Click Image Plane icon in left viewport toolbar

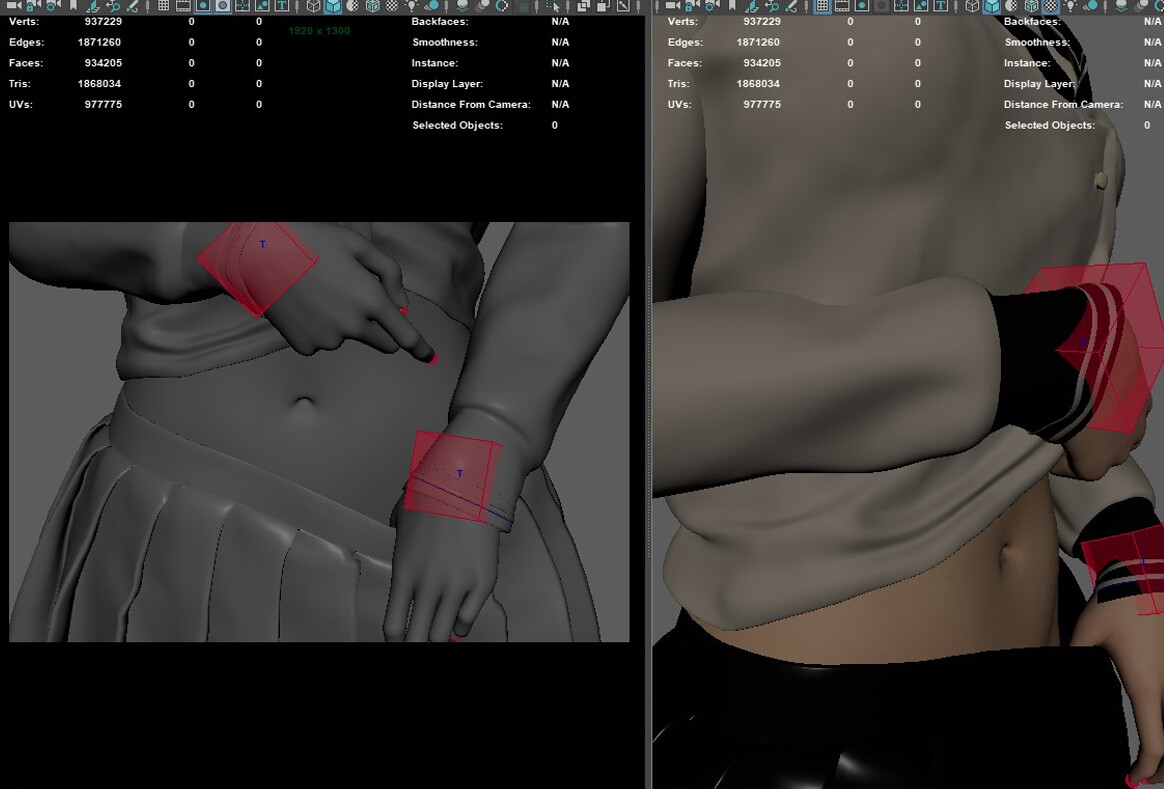point(92,6)
